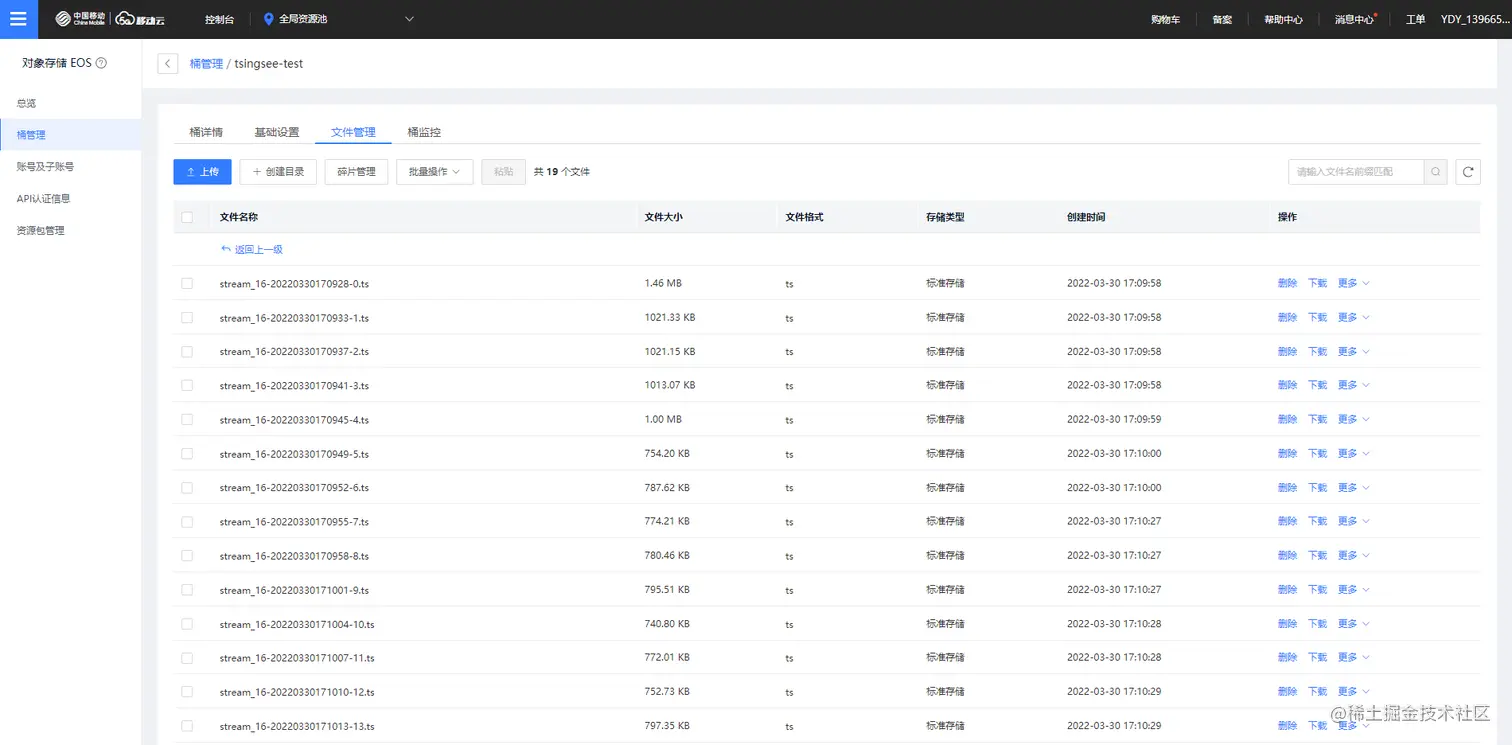The height and width of the screenshot is (745, 1512).
Task: Click the 创建时间 column header
Action: [x=1086, y=217]
